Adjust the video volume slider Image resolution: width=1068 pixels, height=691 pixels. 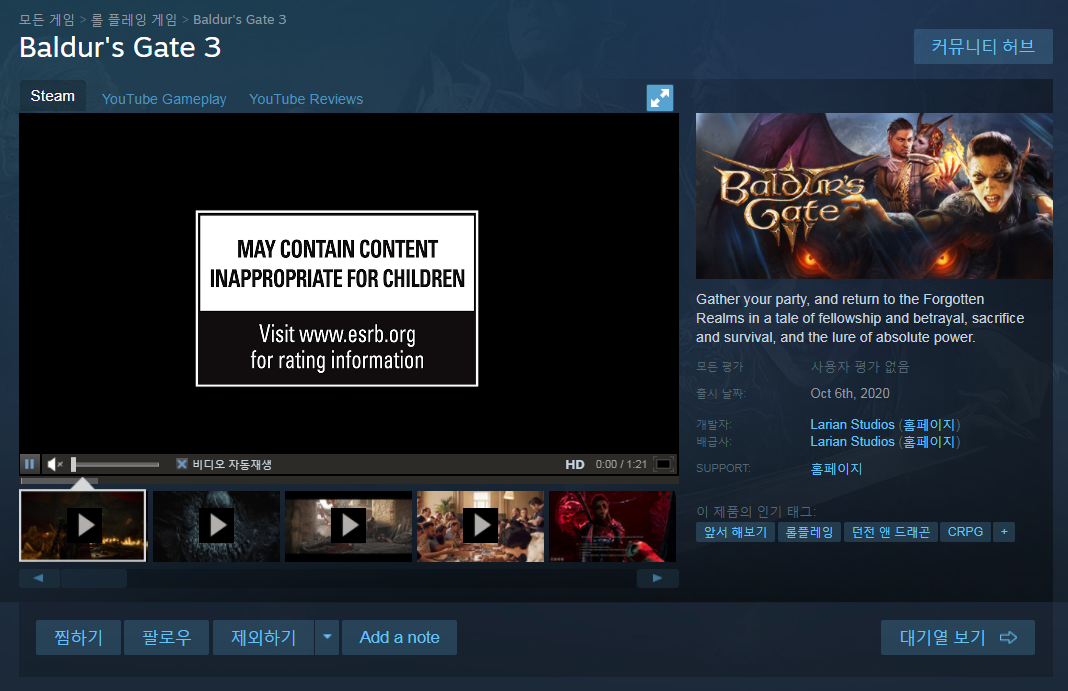[x=115, y=464]
